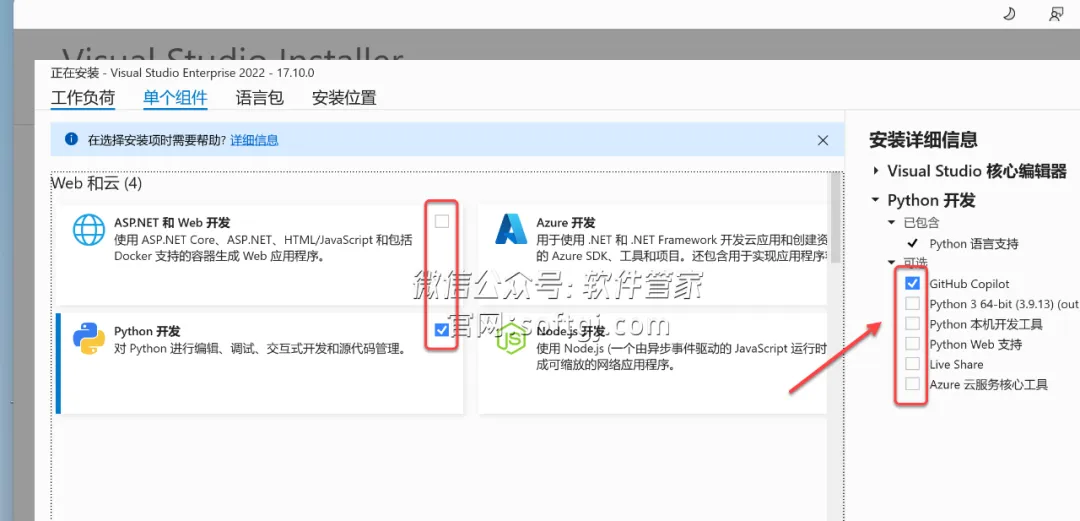The height and width of the screenshot is (521, 1080).
Task: Uncheck the GitHub Copilot option
Action: coord(913,283)
